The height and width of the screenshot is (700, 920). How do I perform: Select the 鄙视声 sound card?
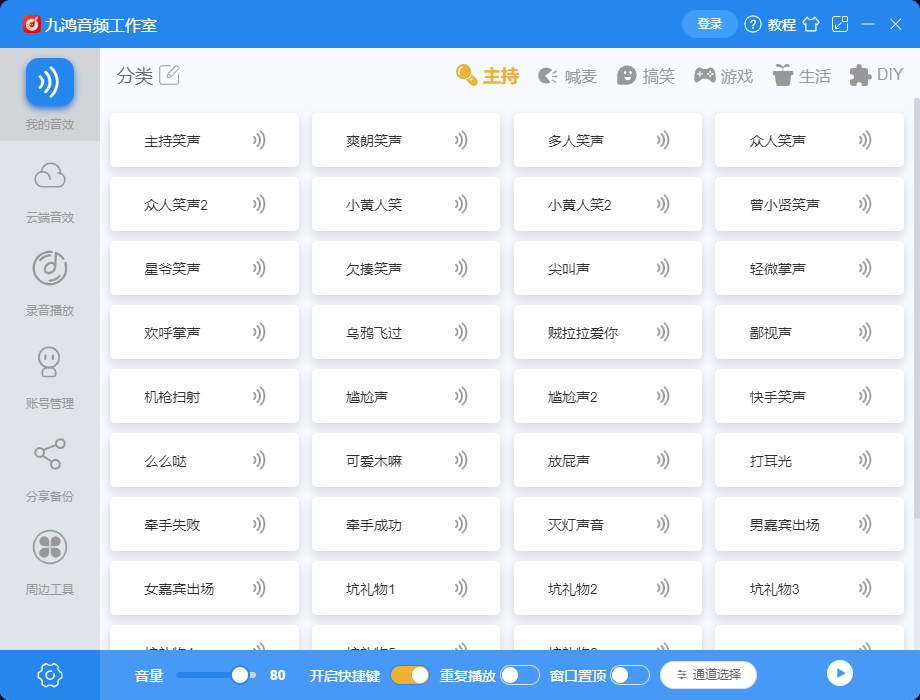pyautogui.click(x=810, y=332)
